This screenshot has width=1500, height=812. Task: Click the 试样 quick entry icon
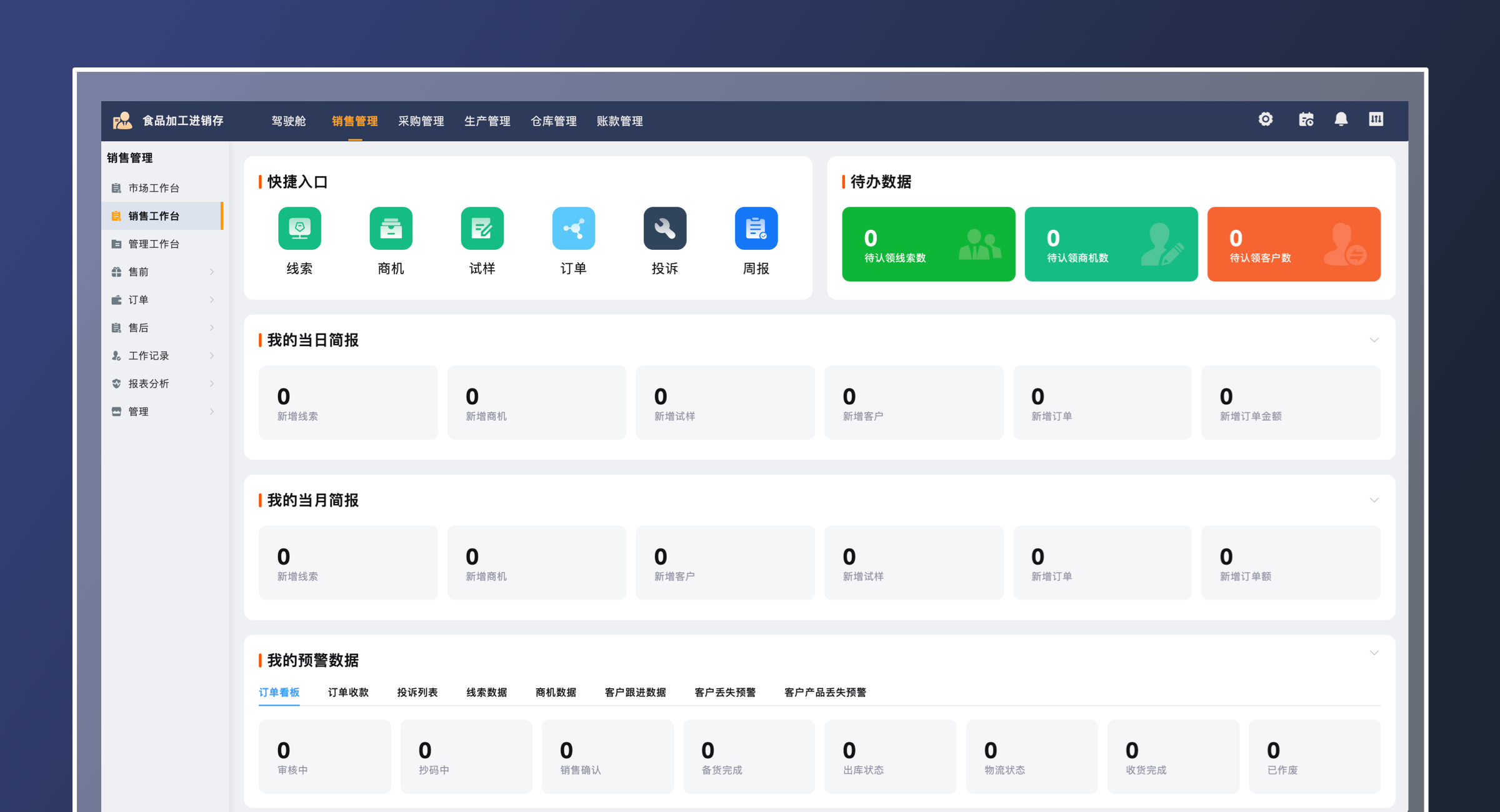482,229
